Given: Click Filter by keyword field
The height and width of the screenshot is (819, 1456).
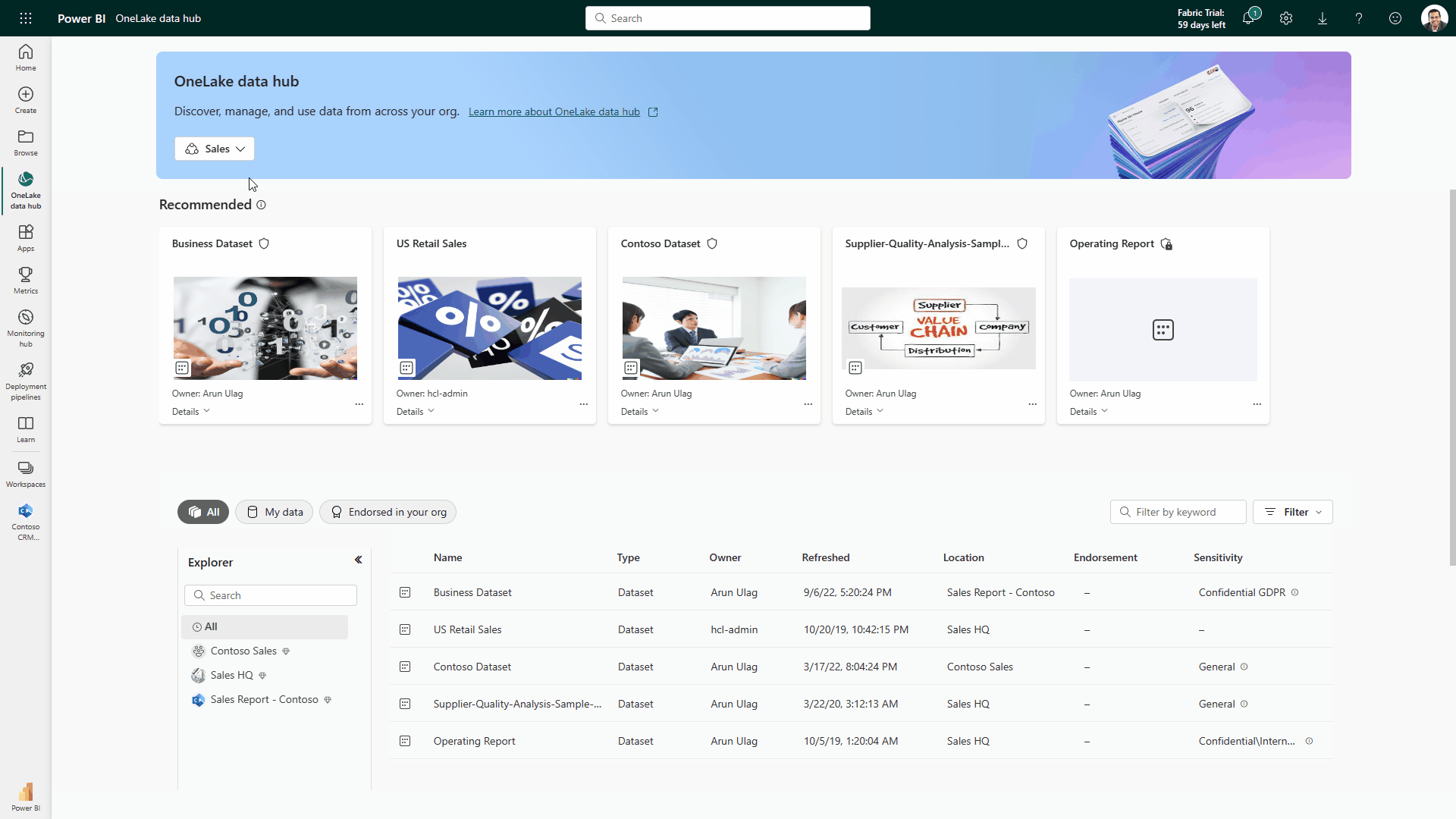Looking at the screenshot, I should 1178,512.
